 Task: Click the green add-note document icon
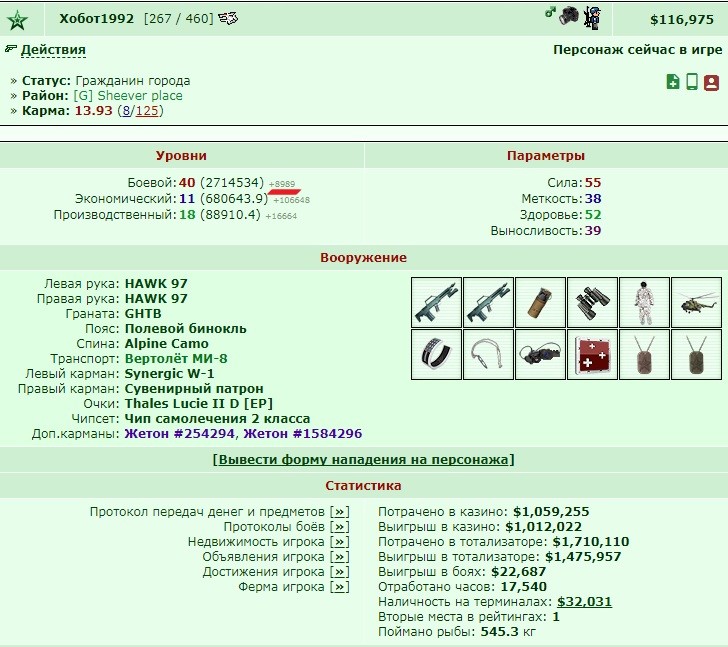[673, 82]
